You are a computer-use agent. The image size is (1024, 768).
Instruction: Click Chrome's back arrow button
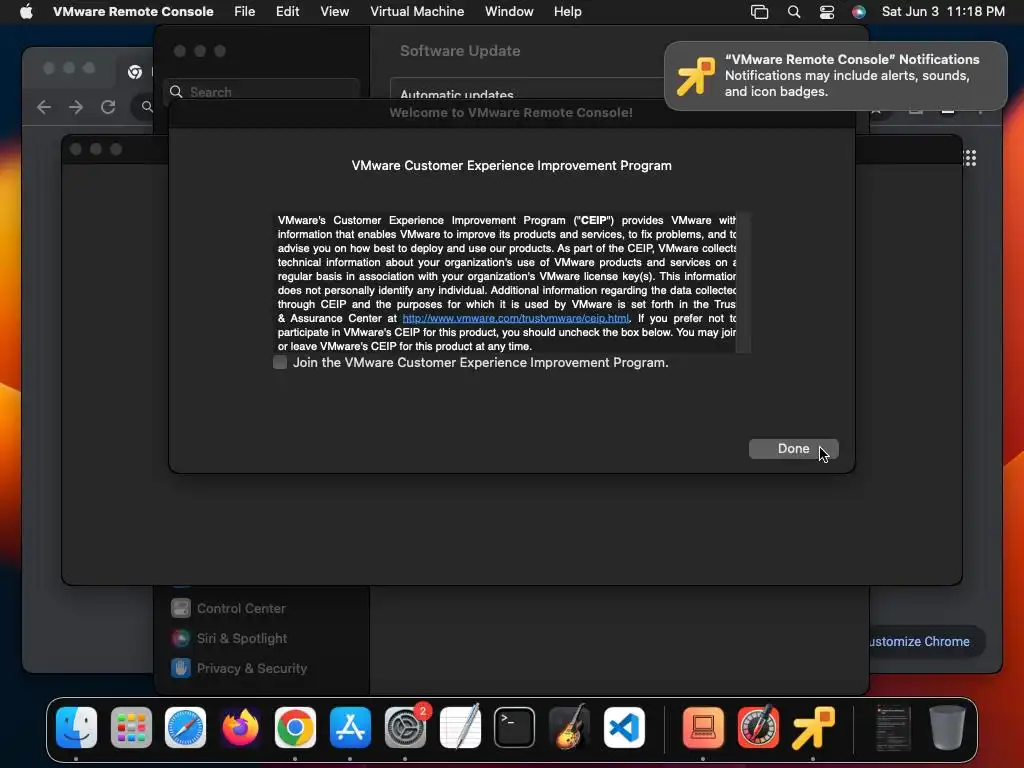44,106
